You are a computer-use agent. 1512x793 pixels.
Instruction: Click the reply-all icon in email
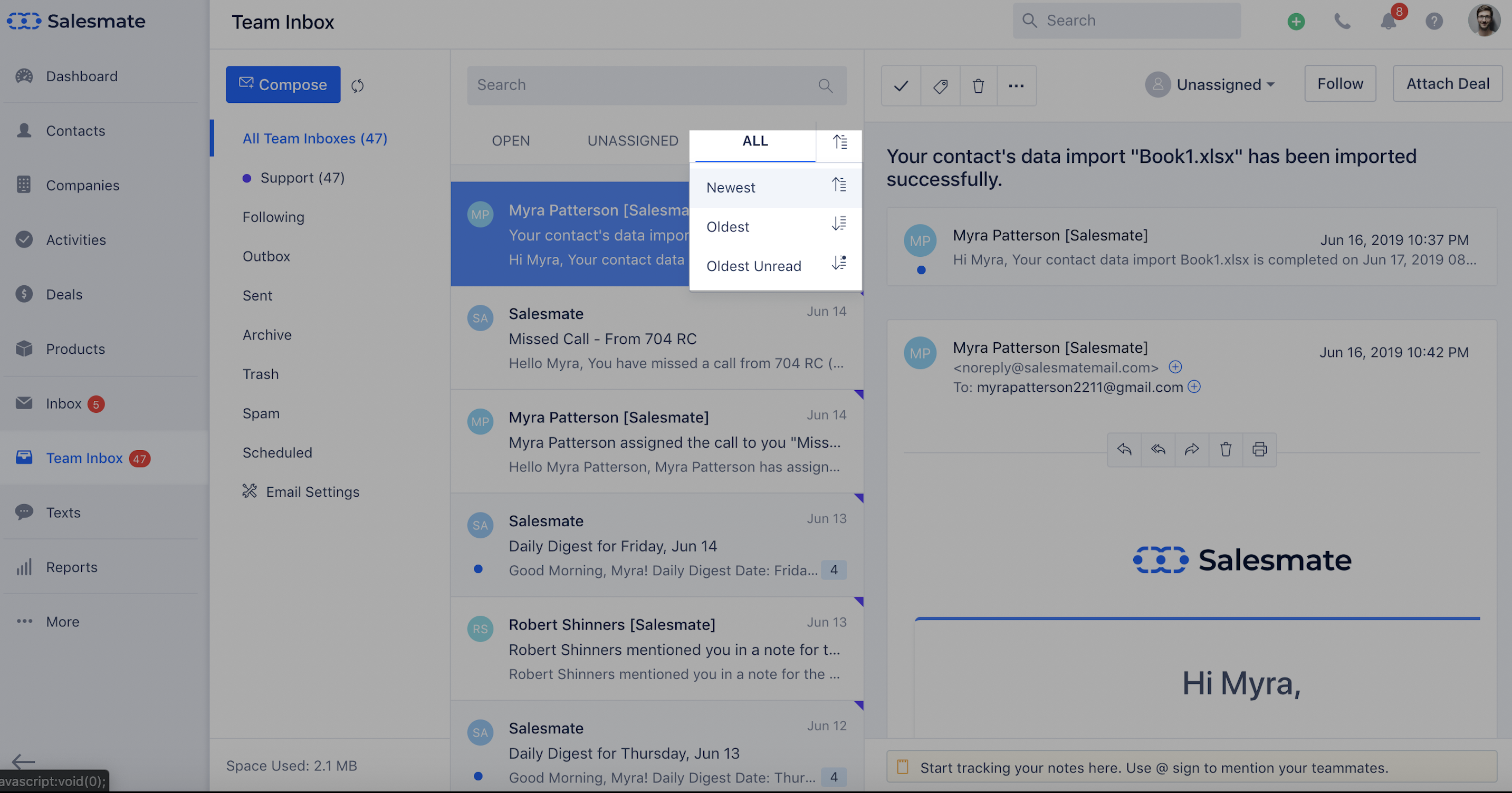point(1158,449)
